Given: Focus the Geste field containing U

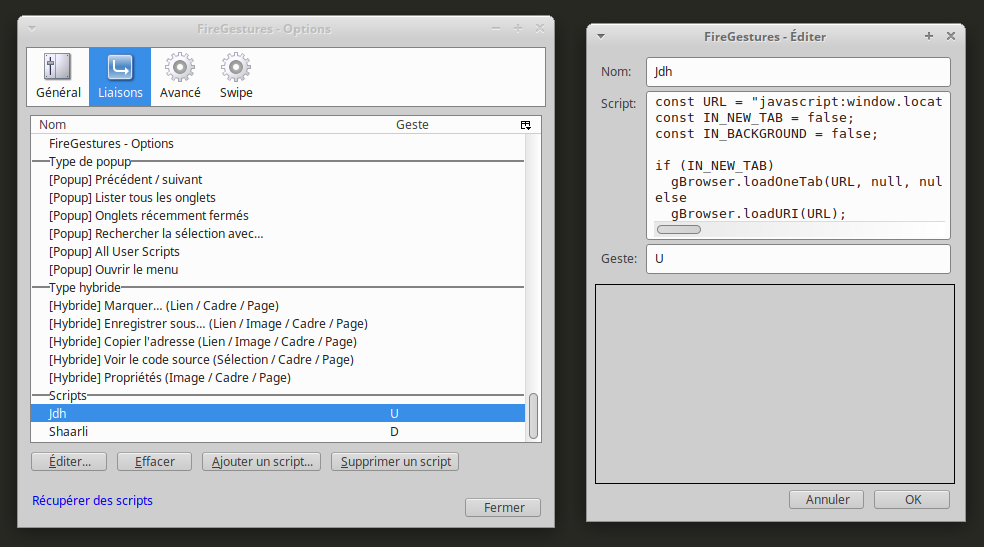Looking at the screenshot, I should (x=798, y=258).
